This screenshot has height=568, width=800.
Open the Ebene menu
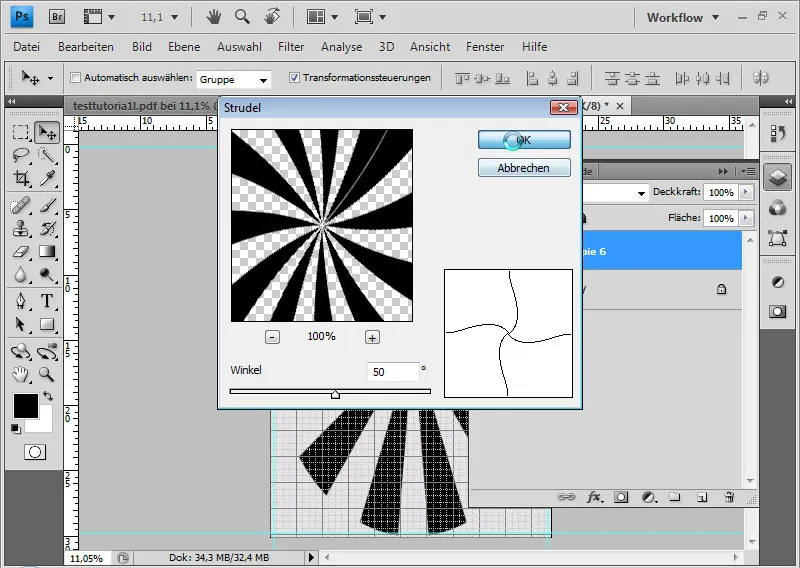[x=184, y=47]
